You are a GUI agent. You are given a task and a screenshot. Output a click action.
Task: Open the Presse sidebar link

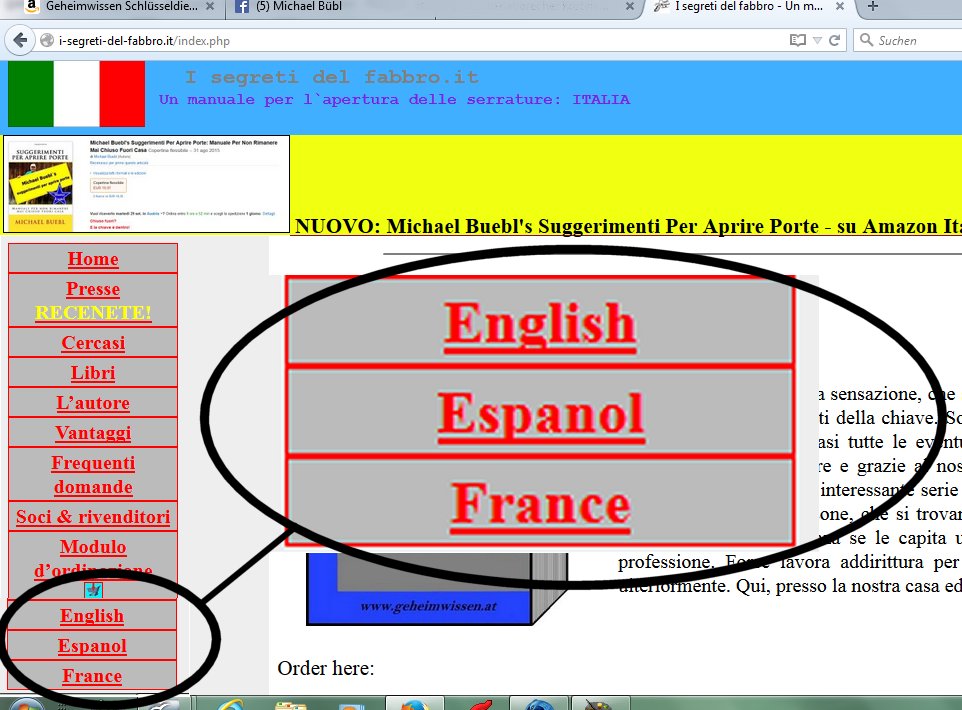point(93,289)
